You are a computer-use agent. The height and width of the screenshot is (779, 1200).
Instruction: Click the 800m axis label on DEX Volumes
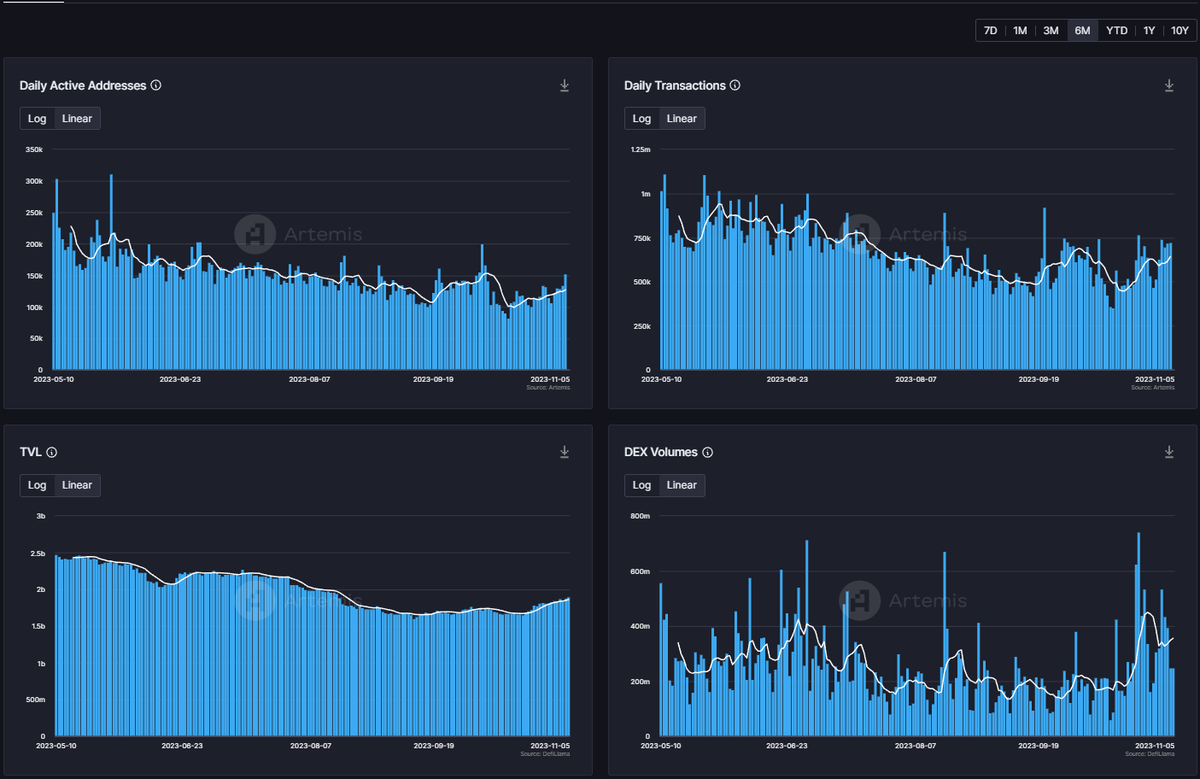pos(640,517)
